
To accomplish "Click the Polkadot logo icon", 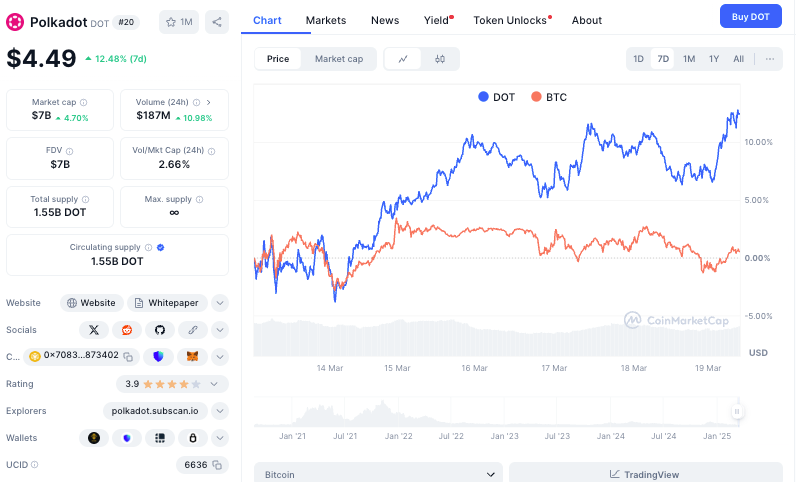I will tap(15, 22).
